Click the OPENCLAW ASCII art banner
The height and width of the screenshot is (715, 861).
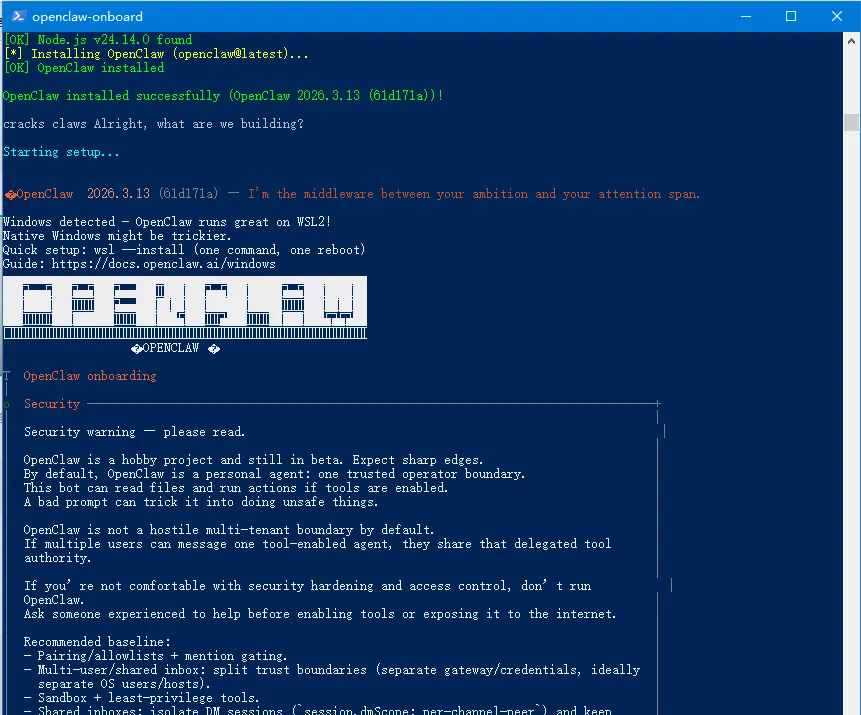185,307
